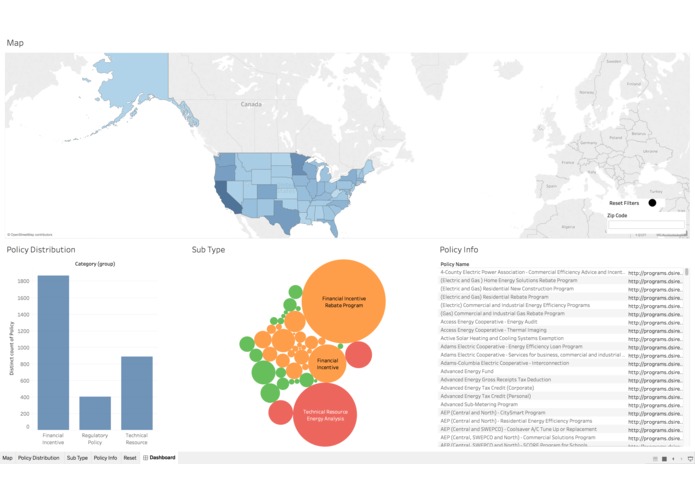This screenshot has width=695, height=494.
Task: Click the presentation mode icon
Action: 690,459
